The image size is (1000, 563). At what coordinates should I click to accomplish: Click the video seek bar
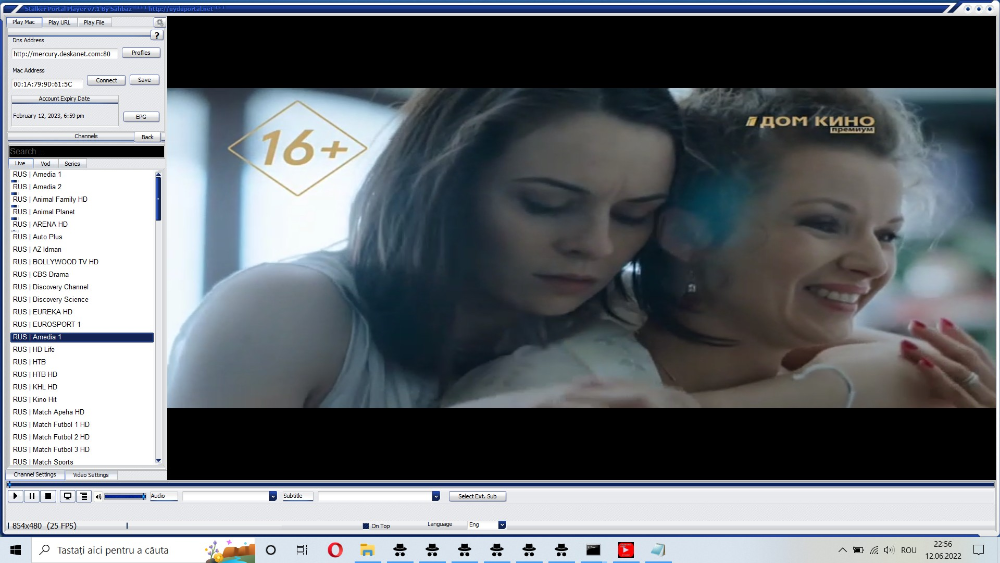click(500, 485)
